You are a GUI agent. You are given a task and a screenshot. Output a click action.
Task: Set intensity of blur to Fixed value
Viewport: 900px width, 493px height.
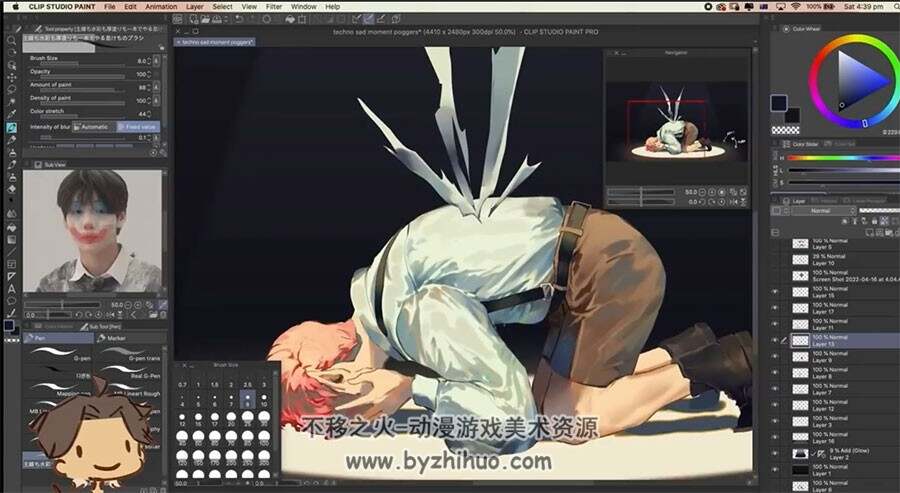(138, 127)
